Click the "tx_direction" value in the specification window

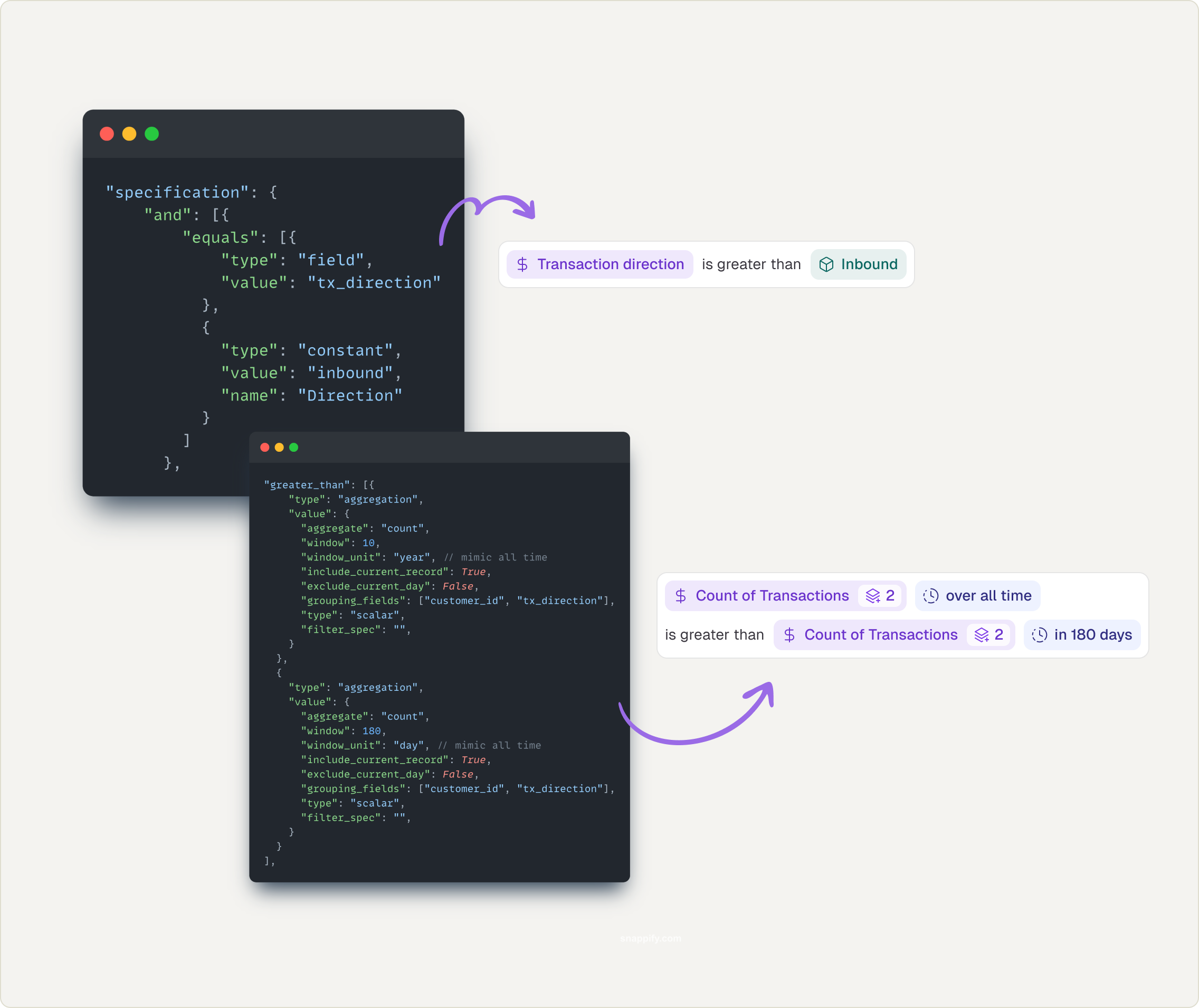[x=374, y=283]
